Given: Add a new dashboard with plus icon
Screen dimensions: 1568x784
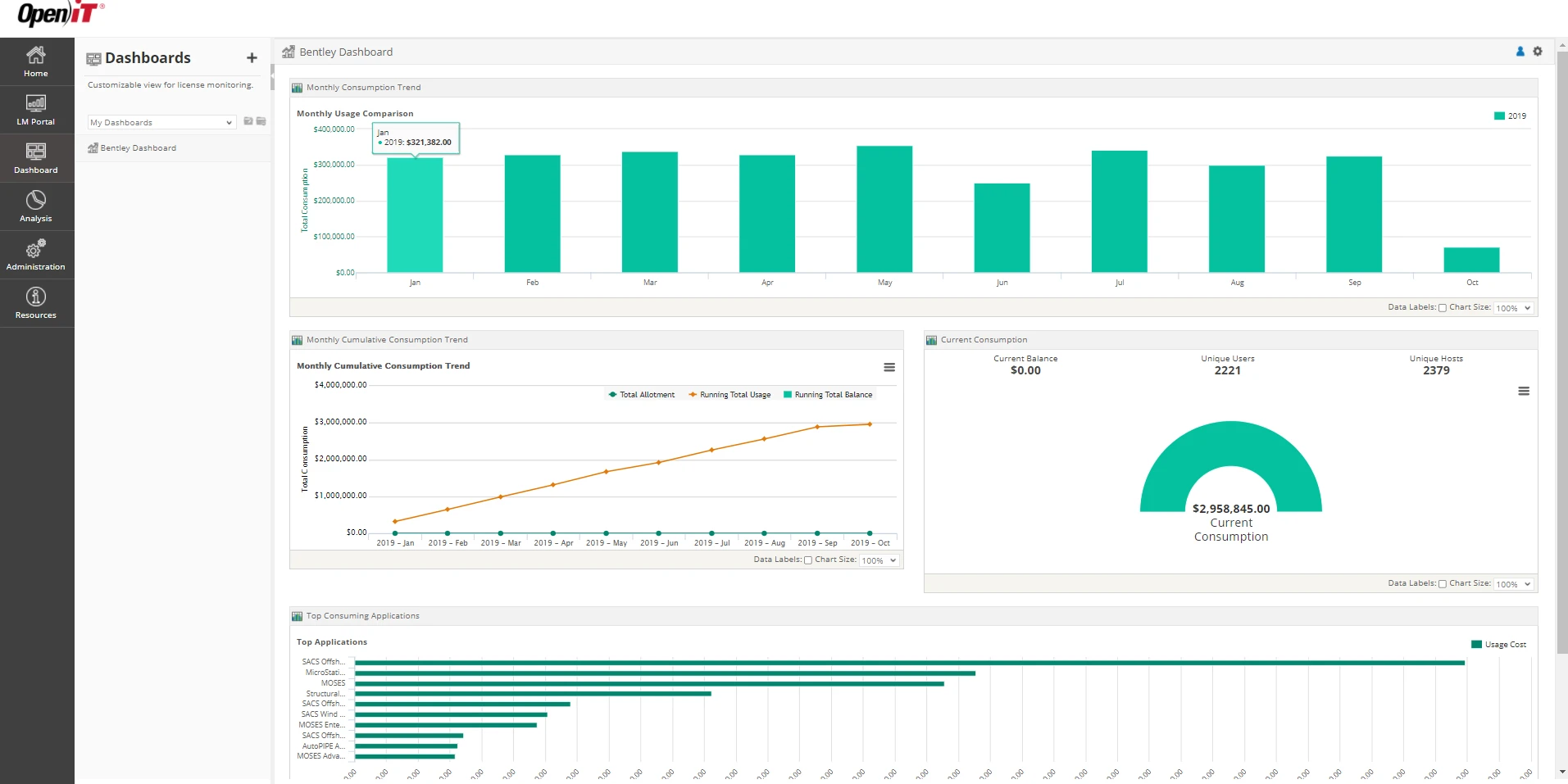Looking at the screenshot, I should pos(252,58).
